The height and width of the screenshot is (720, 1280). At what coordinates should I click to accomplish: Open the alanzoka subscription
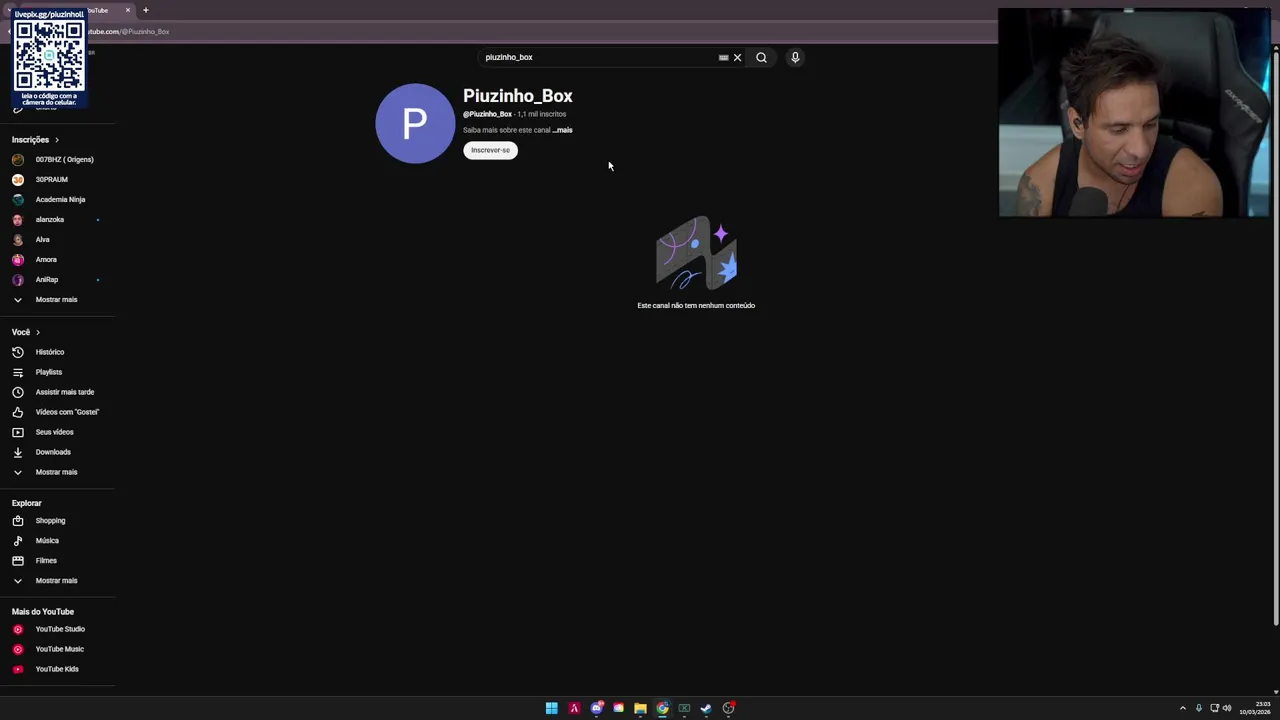point(57,219)
